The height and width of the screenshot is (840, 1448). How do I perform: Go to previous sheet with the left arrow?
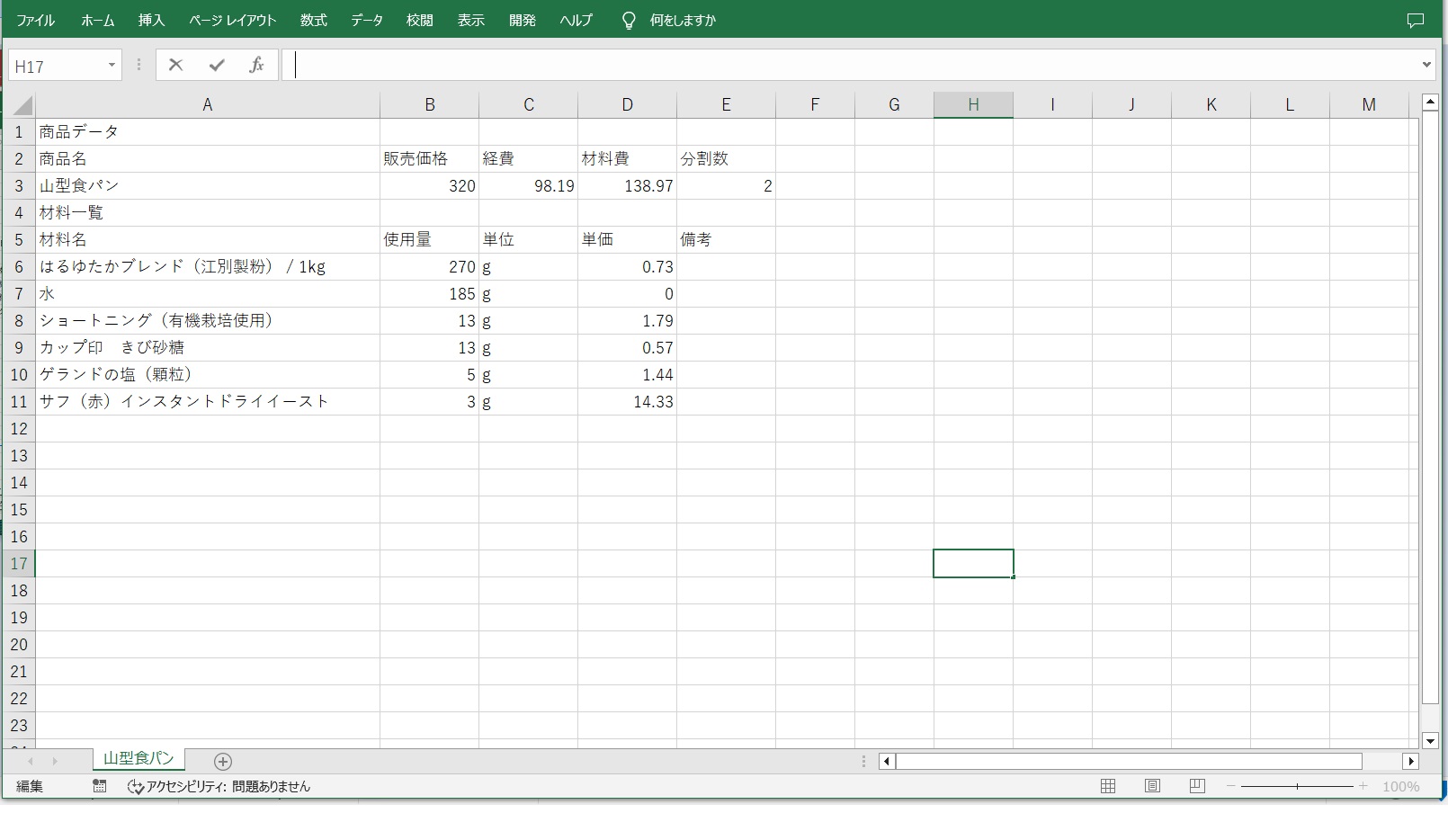tap(30, 762)
